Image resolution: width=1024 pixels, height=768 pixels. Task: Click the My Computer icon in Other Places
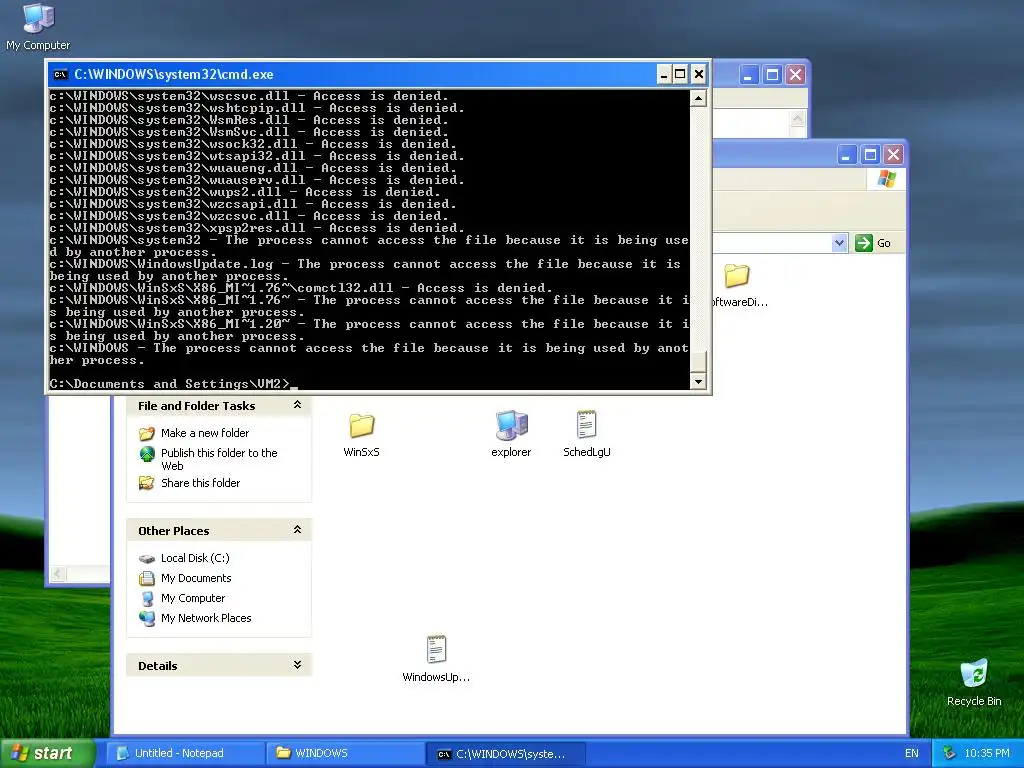pos(148,598)
